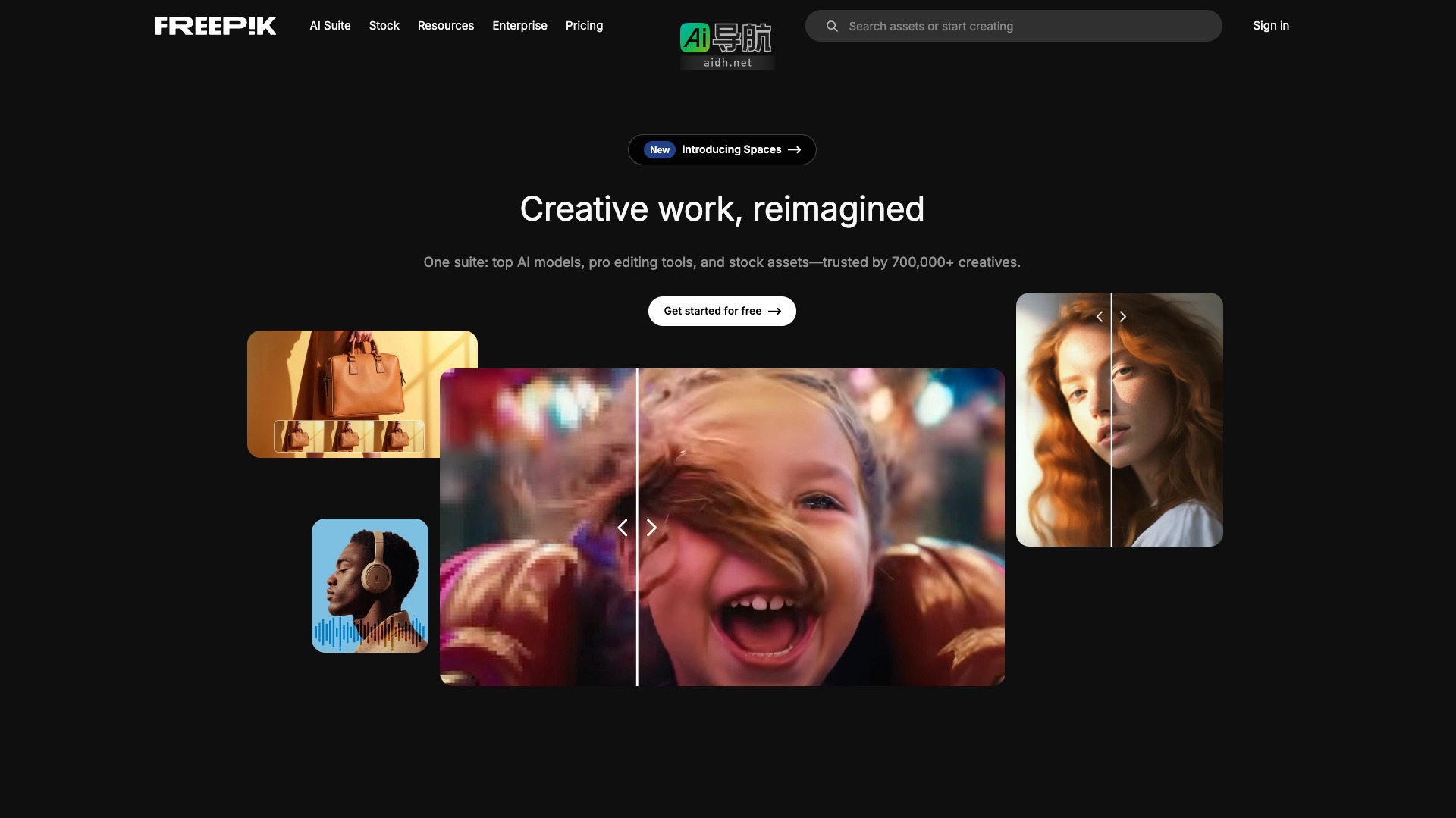Click the arrow in the Introducing Spaces pill

click(794, 150)
